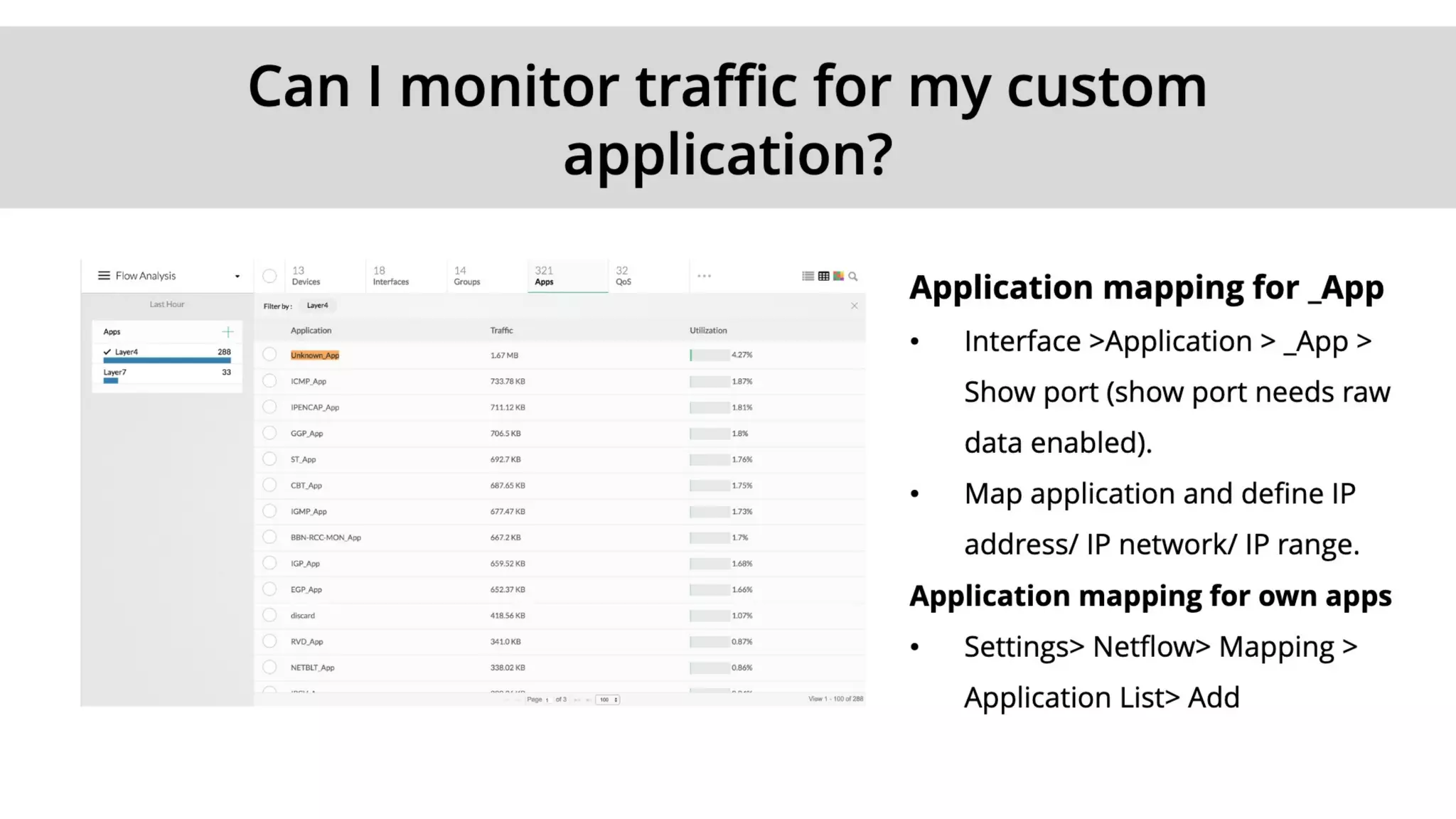Open the IPENCAP_App application

[315, 407]
